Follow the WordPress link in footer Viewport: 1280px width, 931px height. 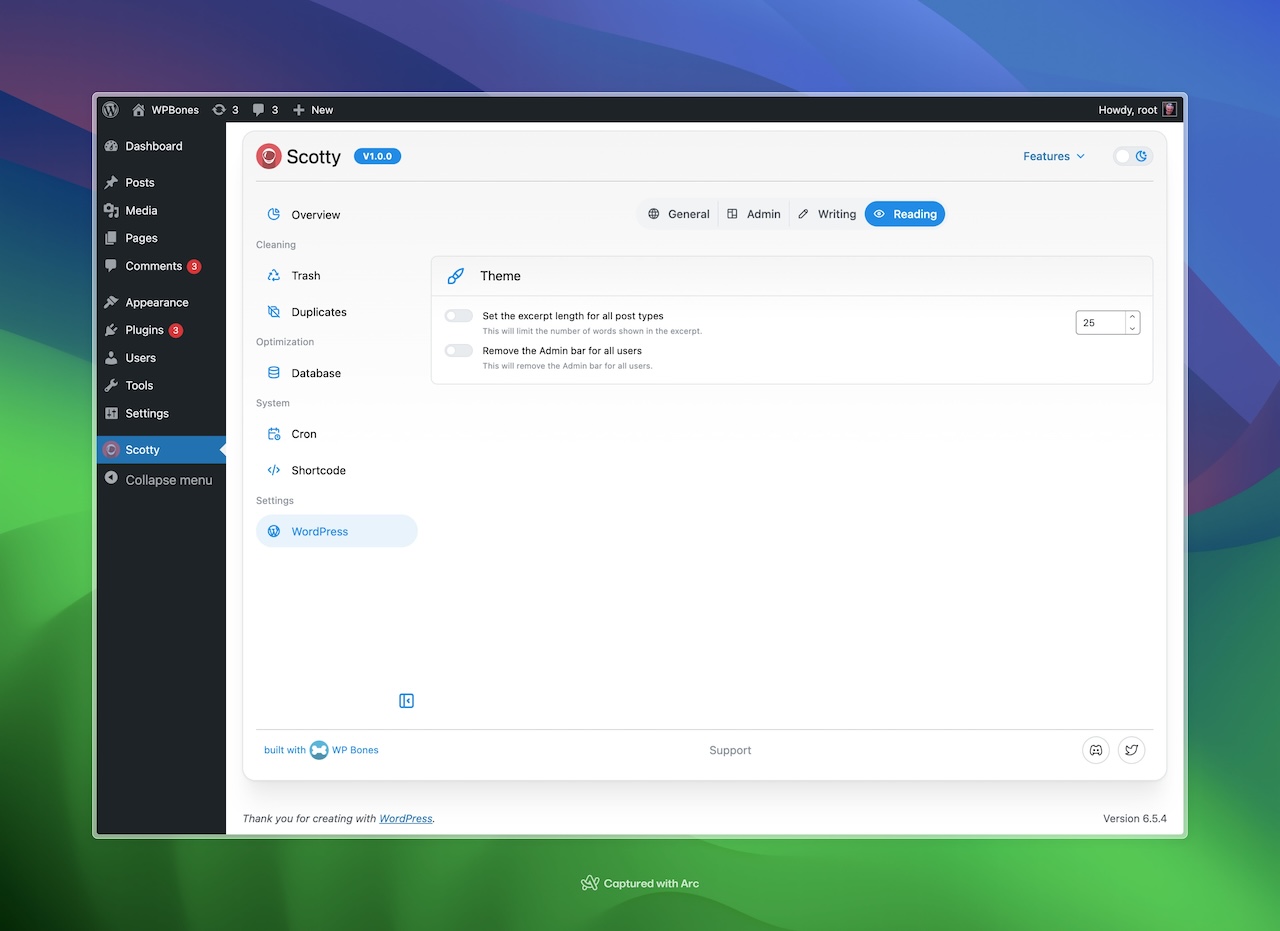(x=406, y=818)
